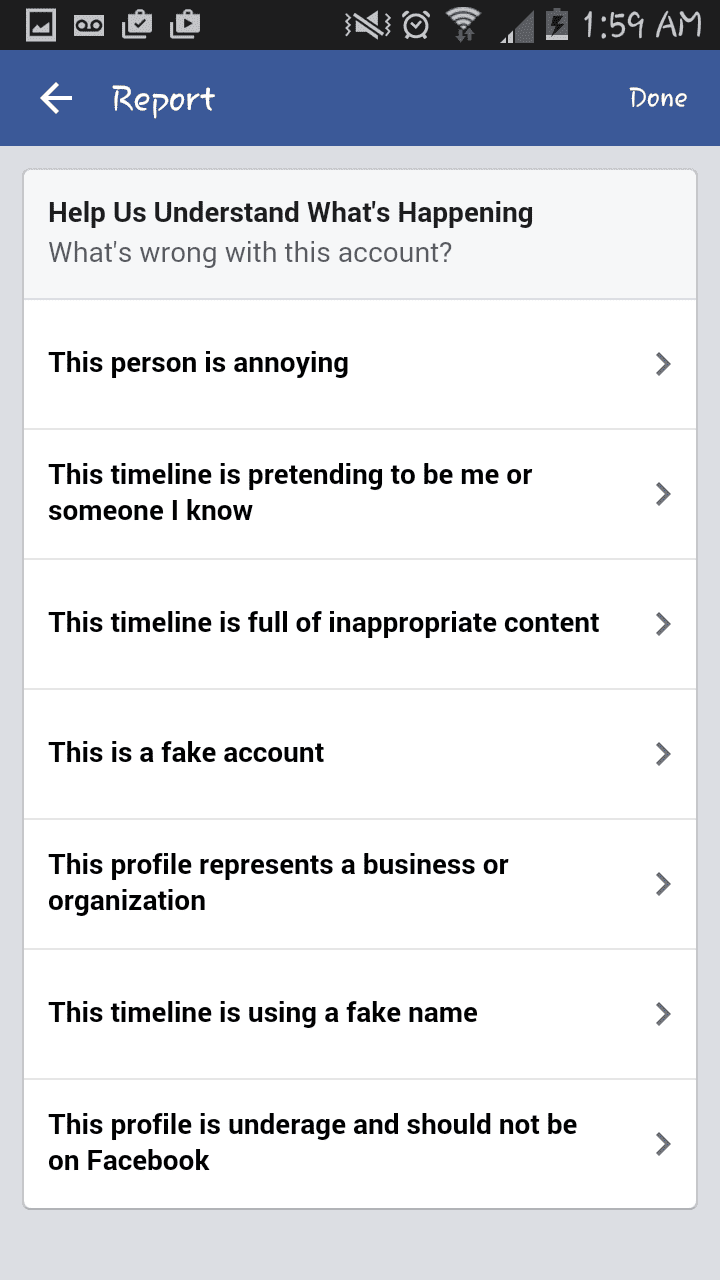The height and width of the screenshot is (1280, 720).
Task: Tap the 'Help Us Understand What's Happening' header
Action: pos(290,212)
